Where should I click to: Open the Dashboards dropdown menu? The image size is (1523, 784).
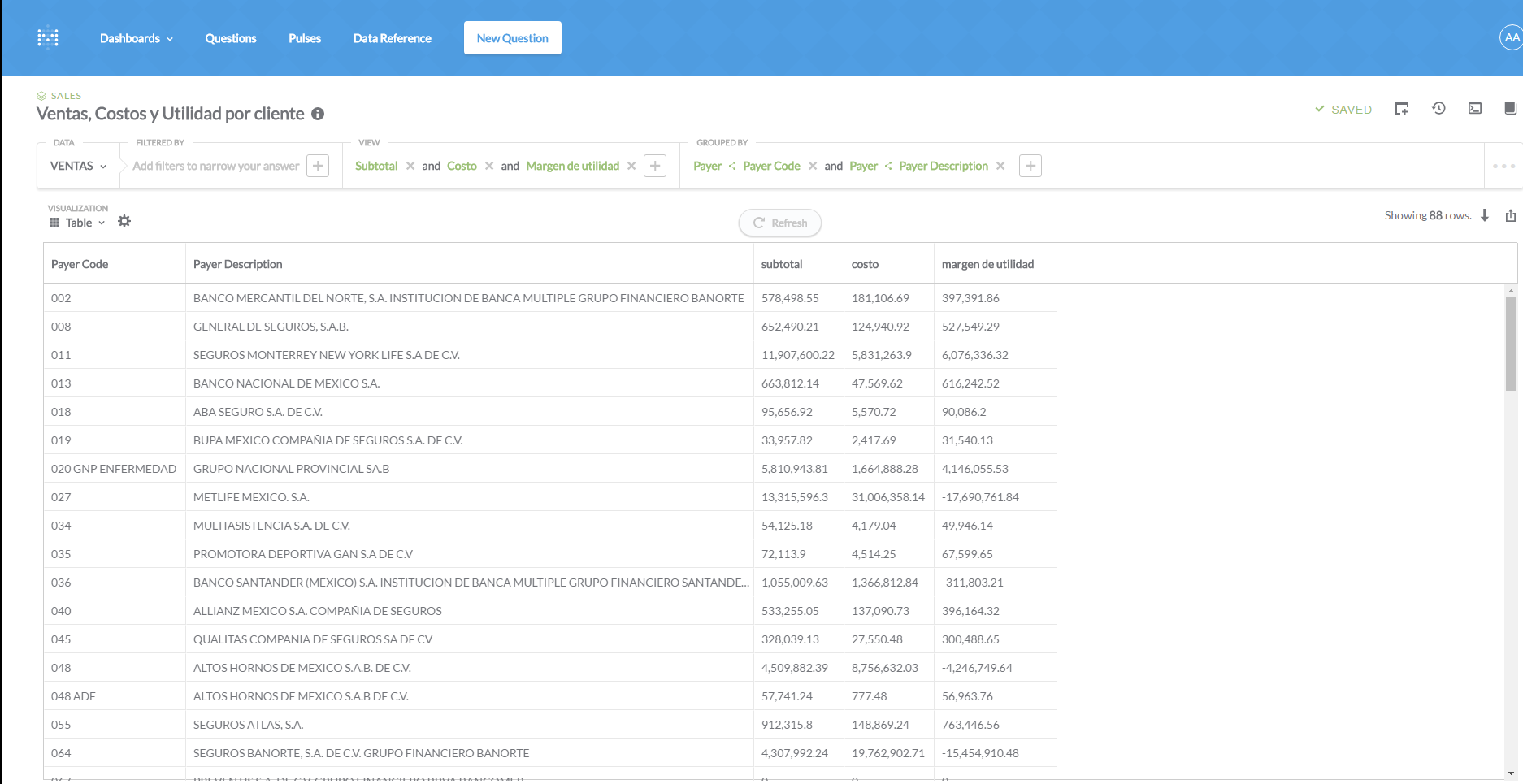(x=137, y=38)
